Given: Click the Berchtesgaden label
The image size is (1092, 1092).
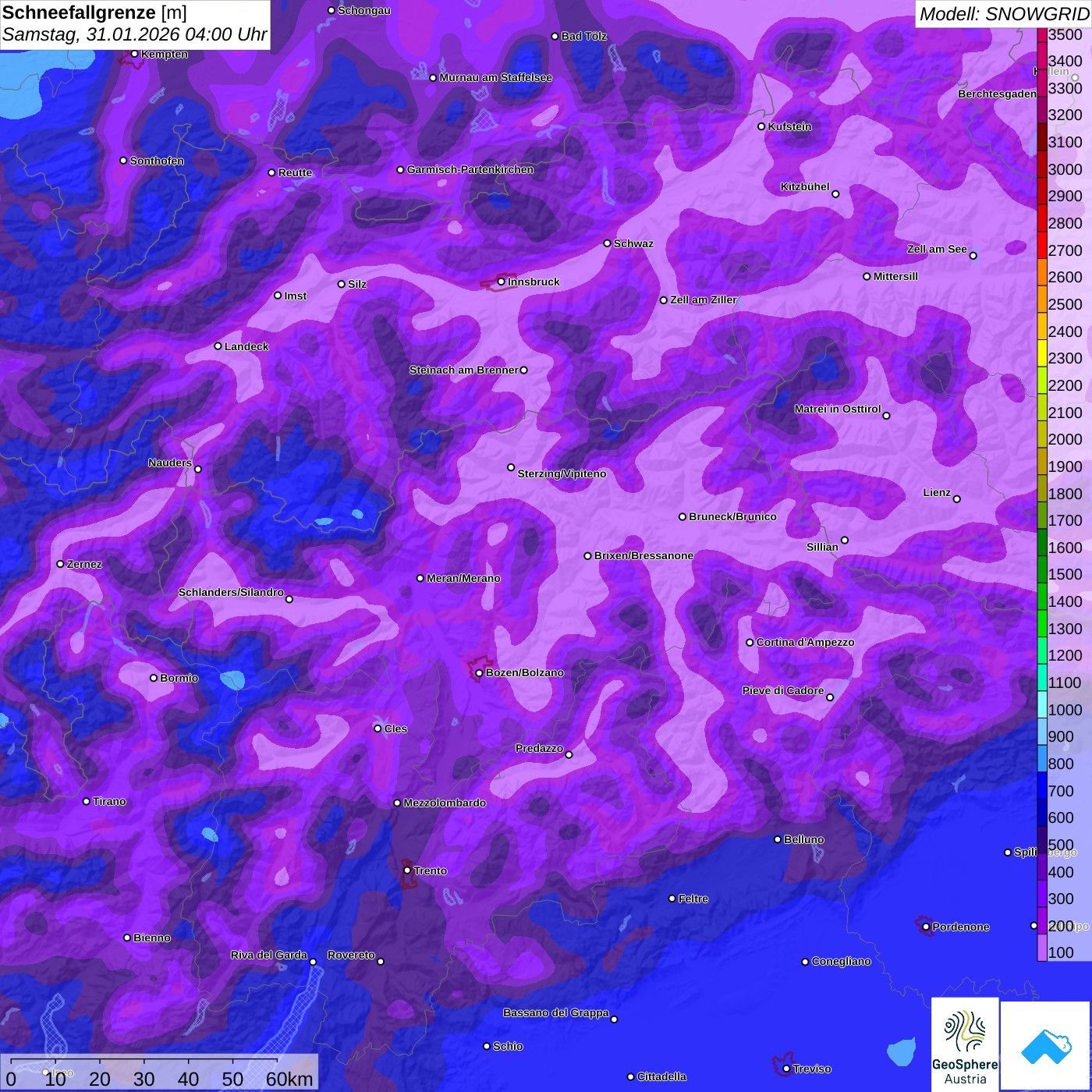Looking at the screenshot, I should tap(997, 94).
